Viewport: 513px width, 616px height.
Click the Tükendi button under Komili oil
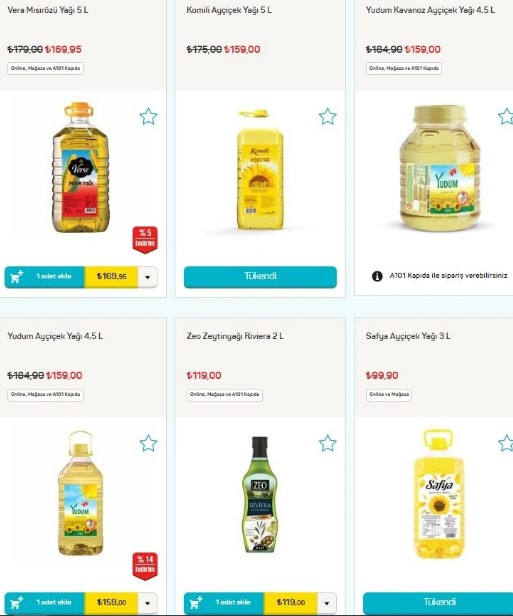click(x=260, y=277)
